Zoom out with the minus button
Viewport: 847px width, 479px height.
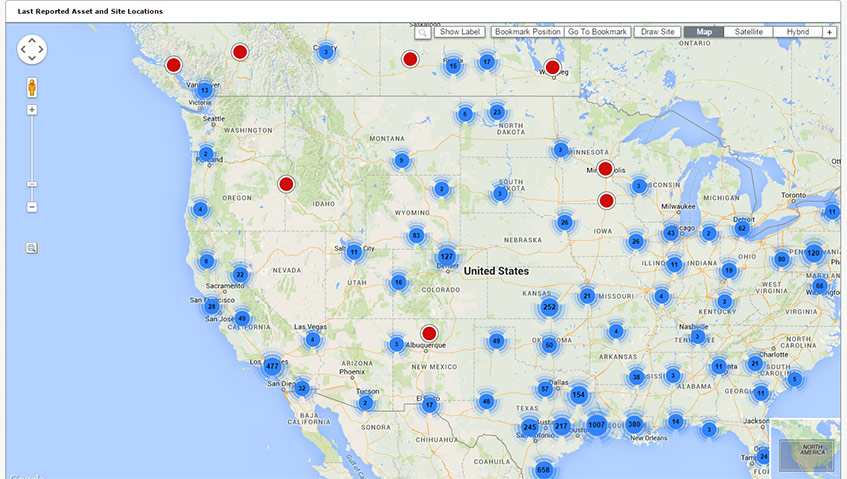coord(32,207)
